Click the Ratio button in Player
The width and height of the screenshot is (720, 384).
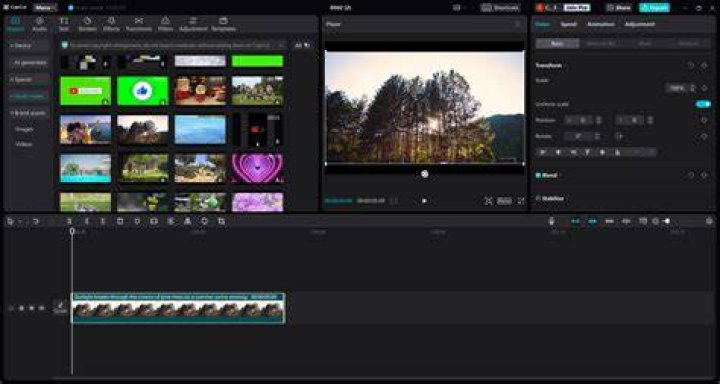(504, 201)
